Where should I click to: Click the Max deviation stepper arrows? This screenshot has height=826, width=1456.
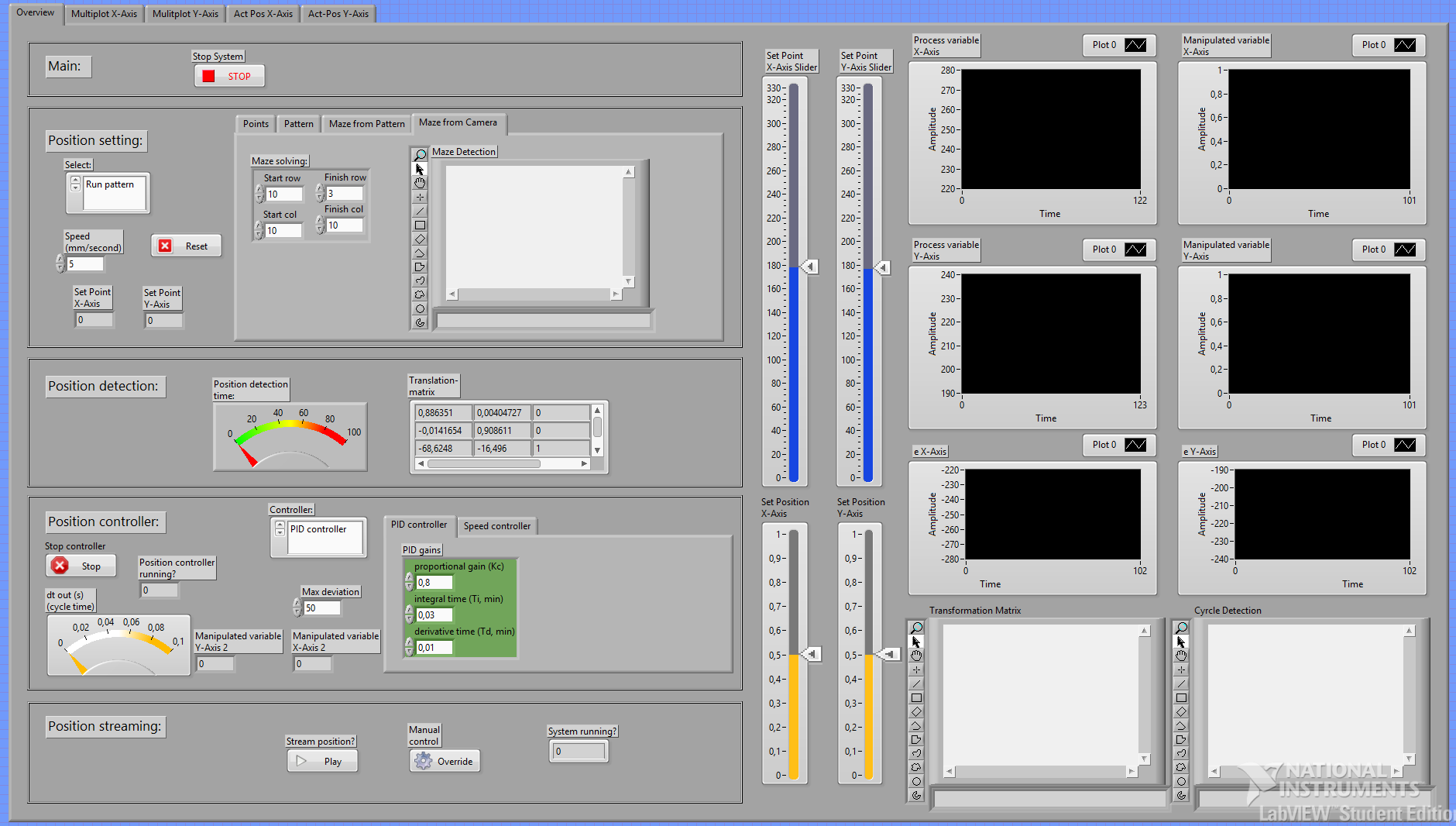297,607
